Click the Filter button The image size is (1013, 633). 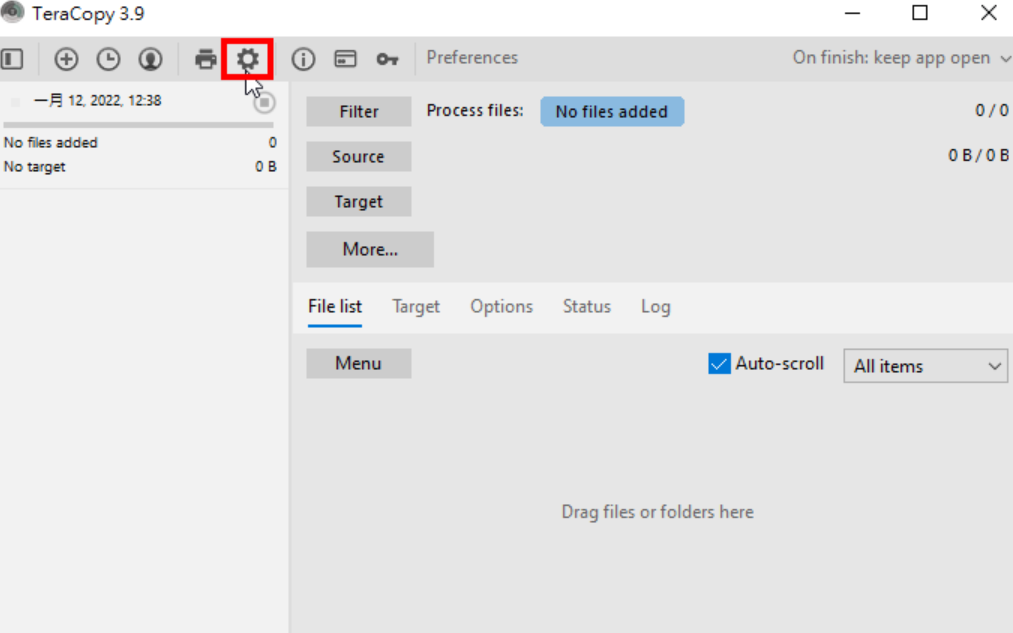(x=359, y=112)
